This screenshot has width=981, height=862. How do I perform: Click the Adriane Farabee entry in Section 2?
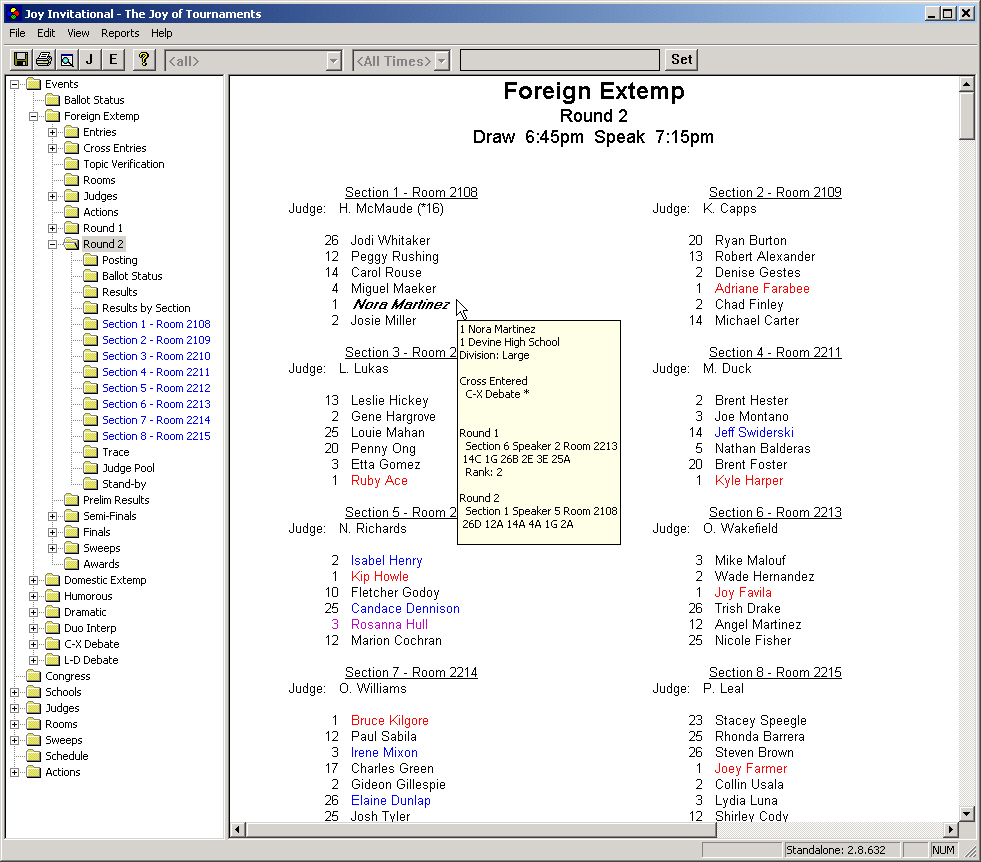coord(762,289)
